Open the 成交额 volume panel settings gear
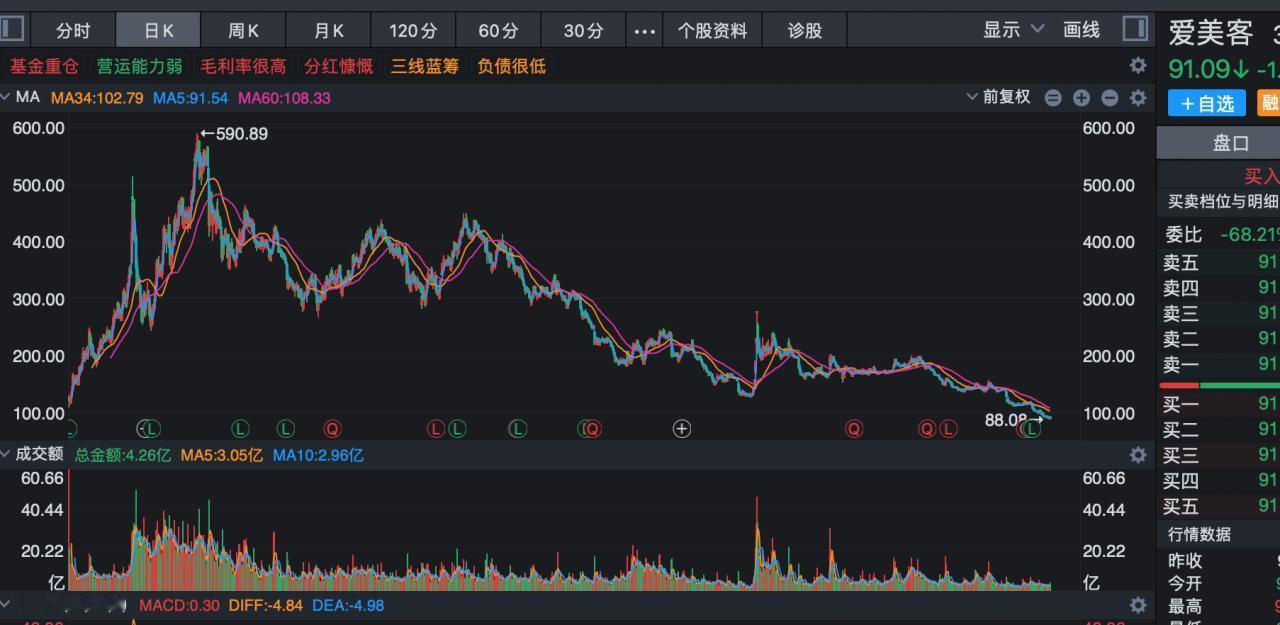This screenshot has width=1280, height=625. (1138, 455)
